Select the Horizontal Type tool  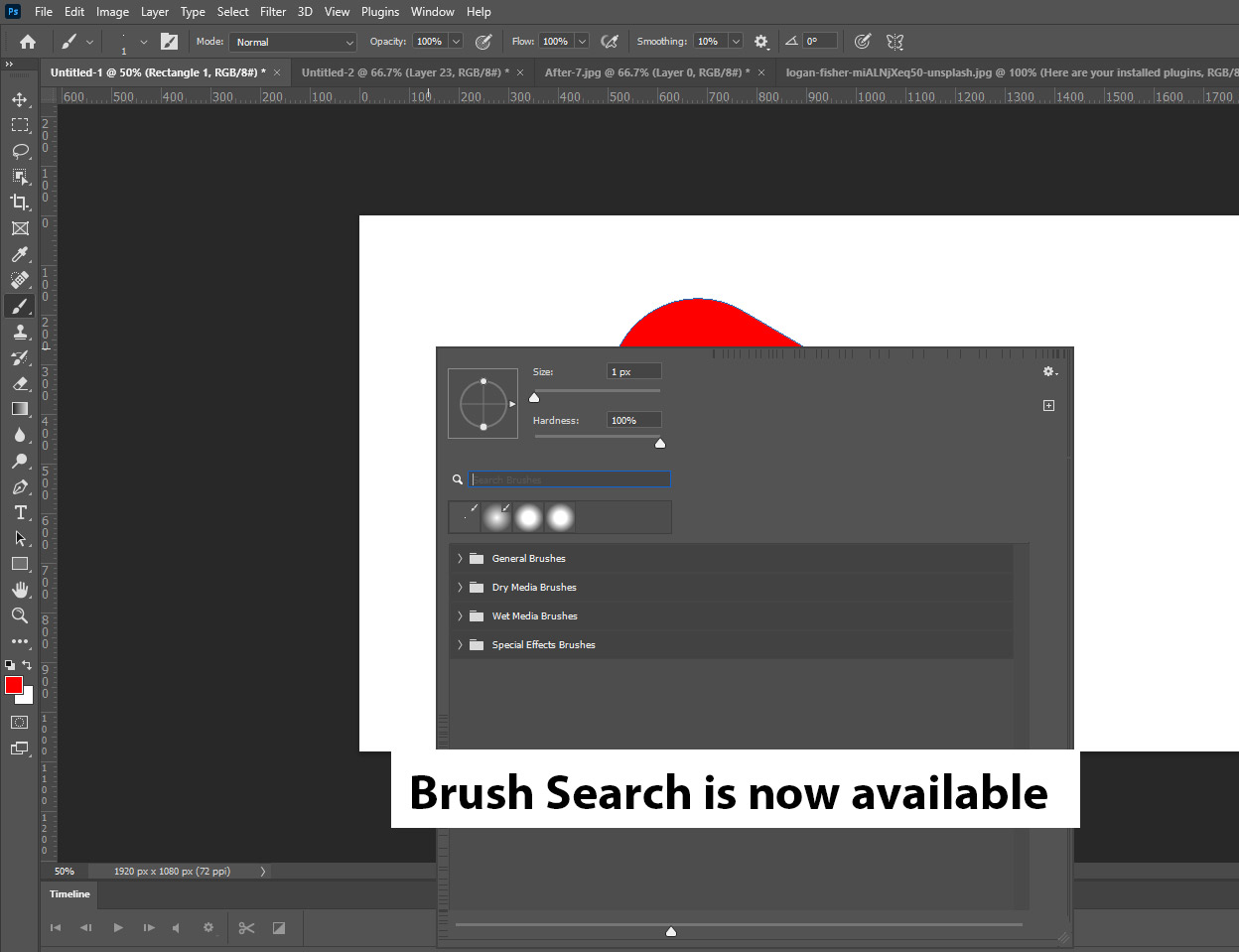click(20, 512)
